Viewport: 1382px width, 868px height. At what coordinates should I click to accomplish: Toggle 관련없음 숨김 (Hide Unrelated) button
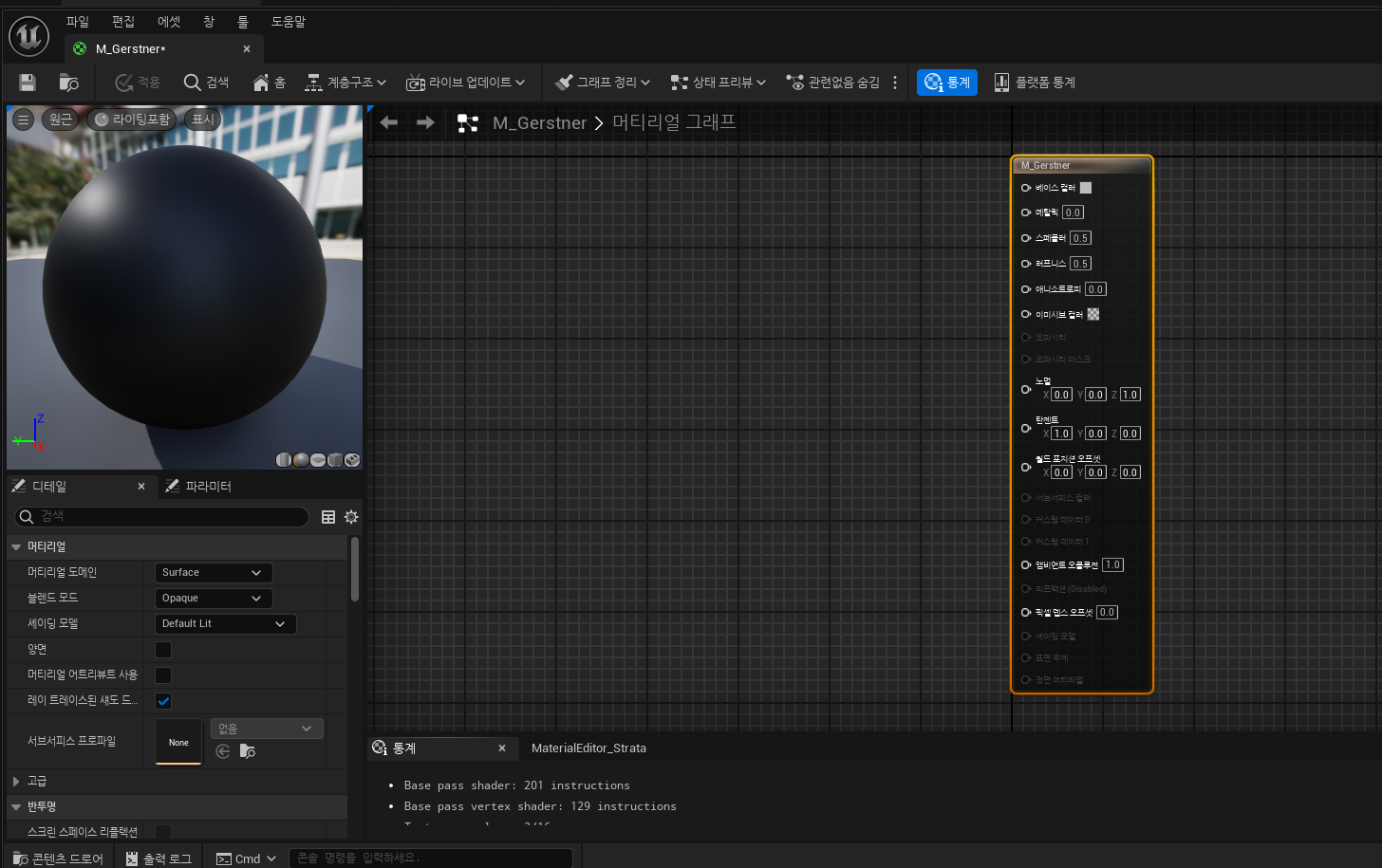832,83
